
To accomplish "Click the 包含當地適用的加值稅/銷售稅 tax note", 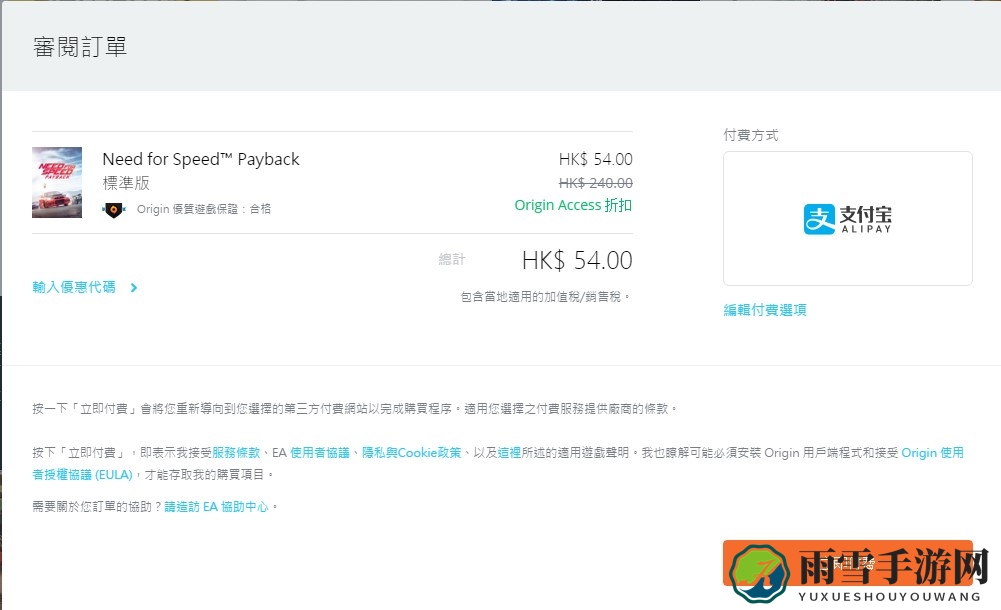I will pos(546,297).
